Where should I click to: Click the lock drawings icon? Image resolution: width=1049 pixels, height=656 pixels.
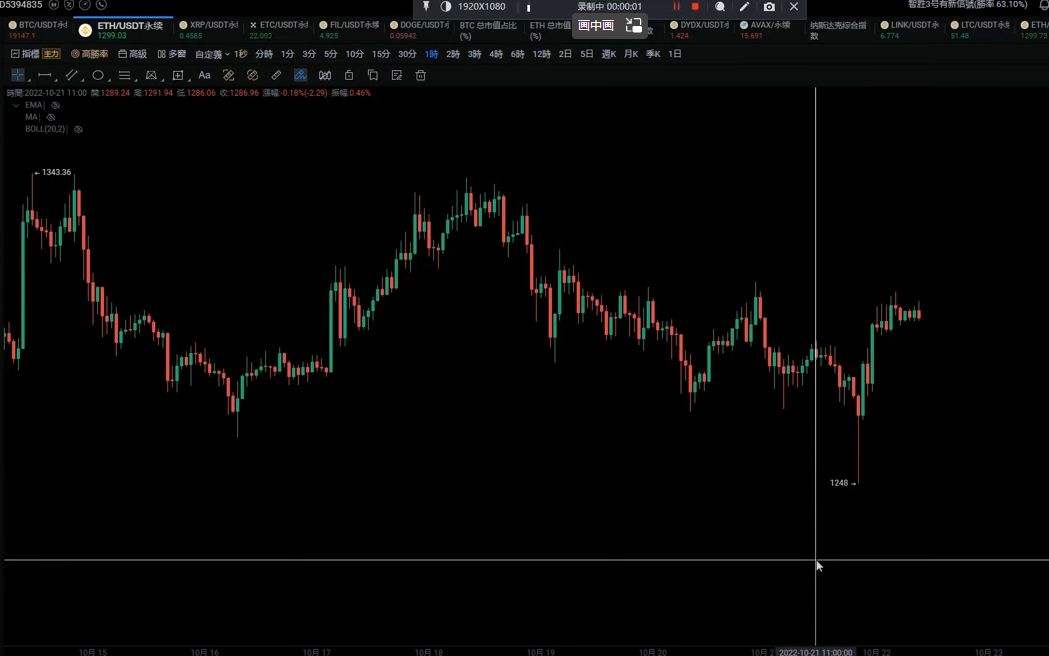(349, 75)
